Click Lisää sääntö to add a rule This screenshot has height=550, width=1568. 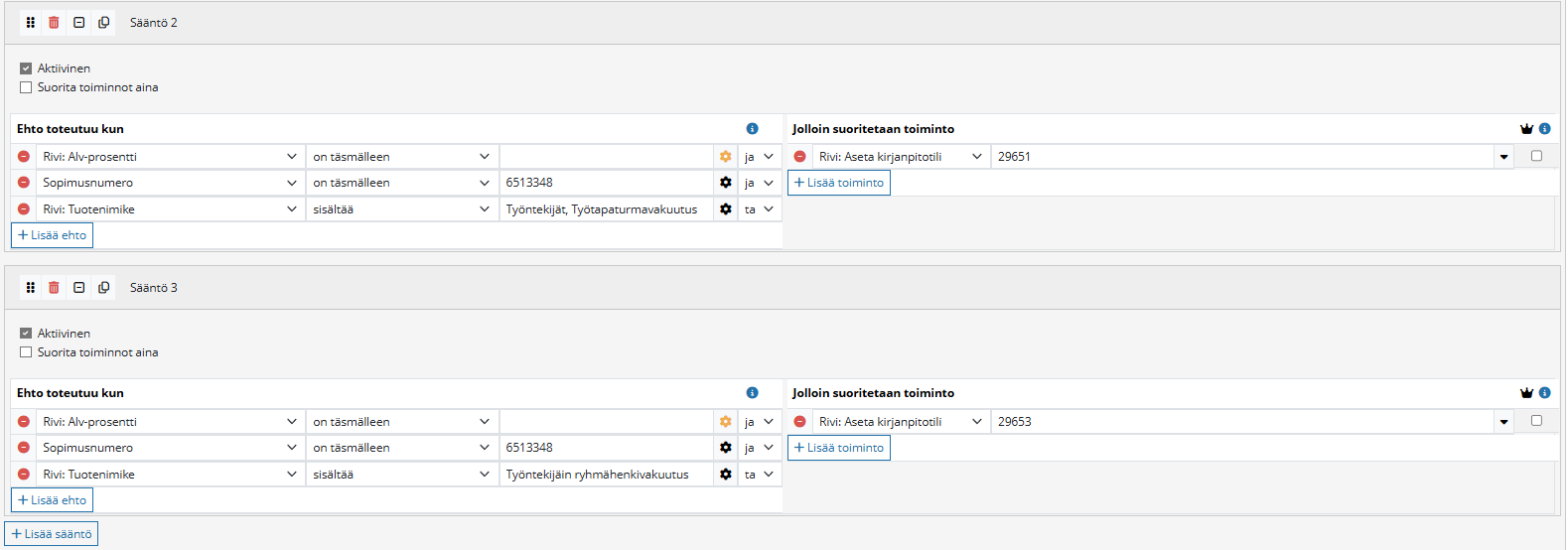pos(52,534)
